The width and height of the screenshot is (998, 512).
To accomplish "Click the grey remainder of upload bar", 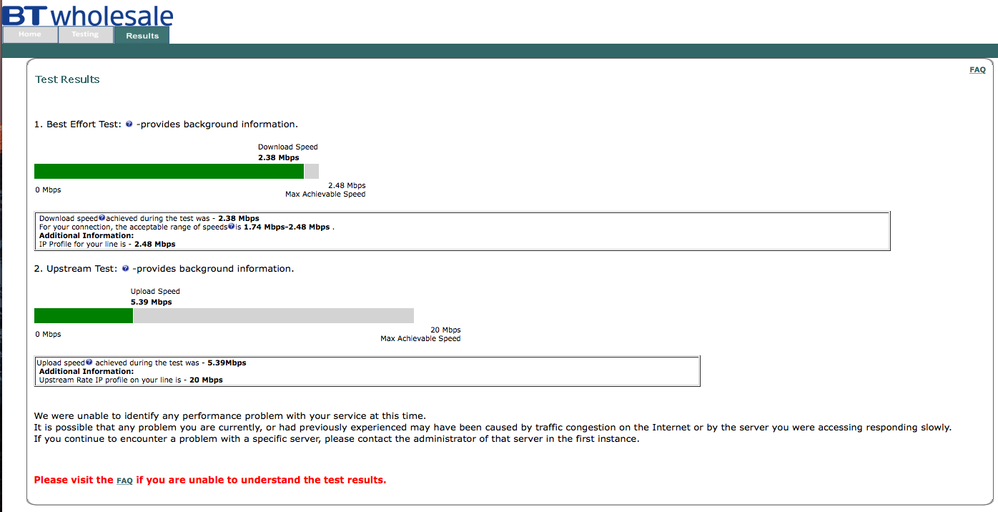I will click(274, 316).
